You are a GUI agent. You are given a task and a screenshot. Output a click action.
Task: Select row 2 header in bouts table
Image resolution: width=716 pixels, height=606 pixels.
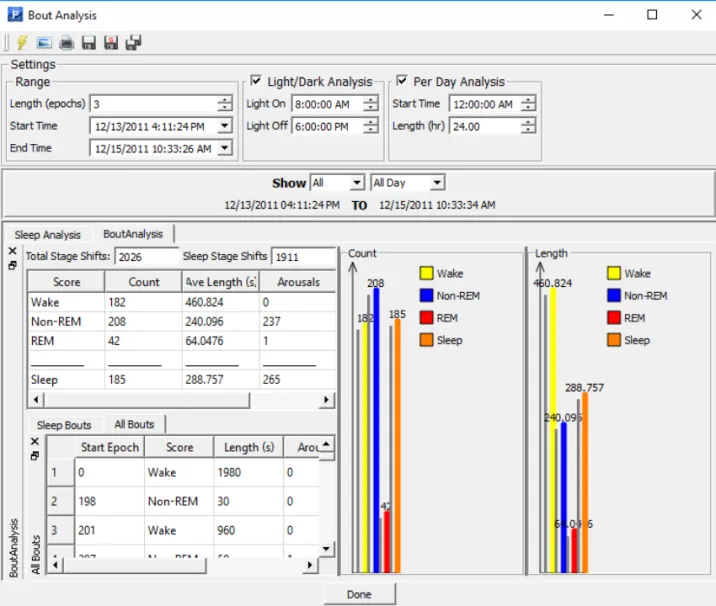pyautogui.click(x=60, y=501)
